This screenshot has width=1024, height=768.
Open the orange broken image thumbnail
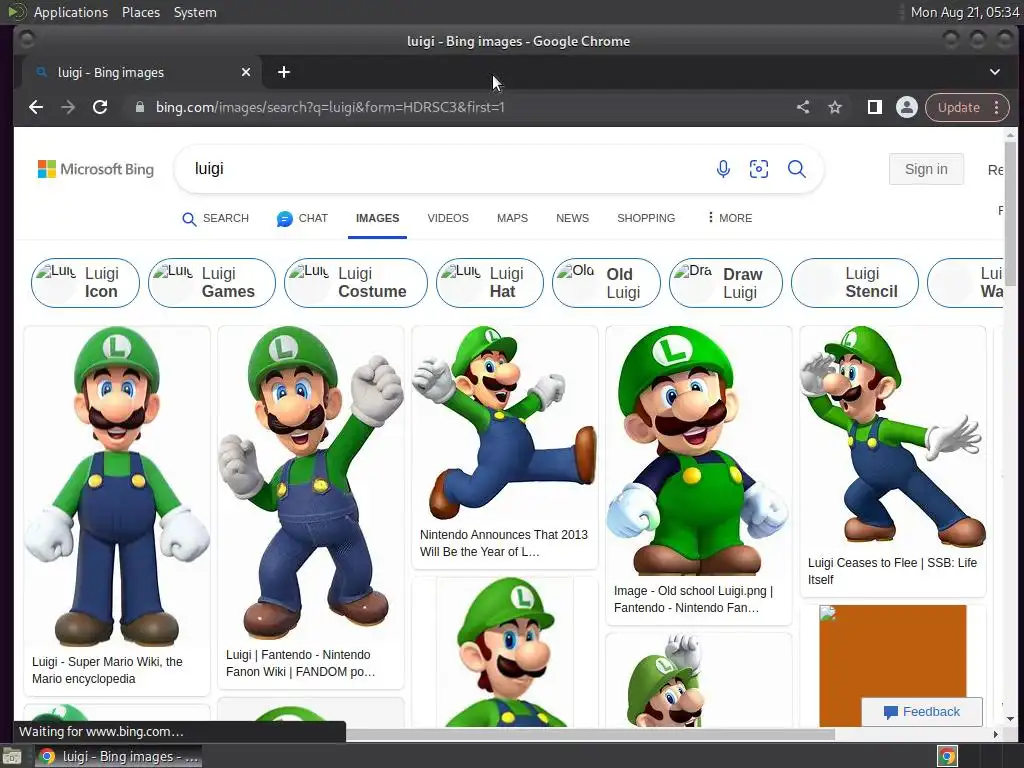(x=893, y=665)
